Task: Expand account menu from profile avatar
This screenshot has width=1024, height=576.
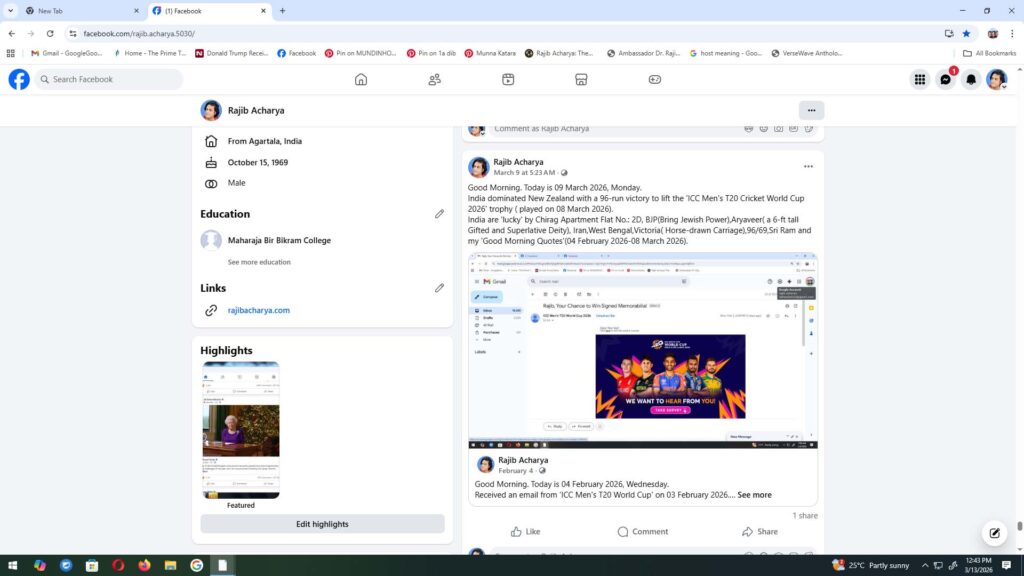Action: tap(996, 80)
